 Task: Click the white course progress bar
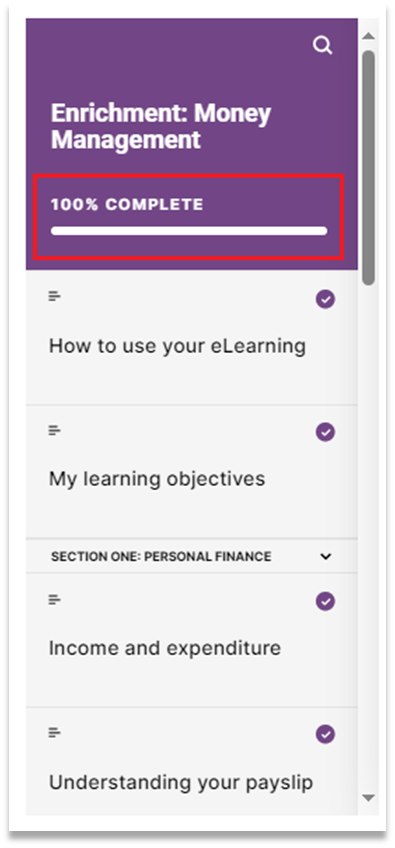coord(189,231)
